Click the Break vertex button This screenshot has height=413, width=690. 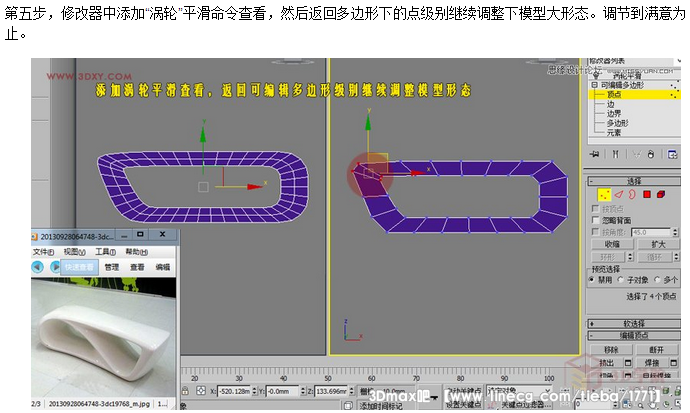coord(657,350)
